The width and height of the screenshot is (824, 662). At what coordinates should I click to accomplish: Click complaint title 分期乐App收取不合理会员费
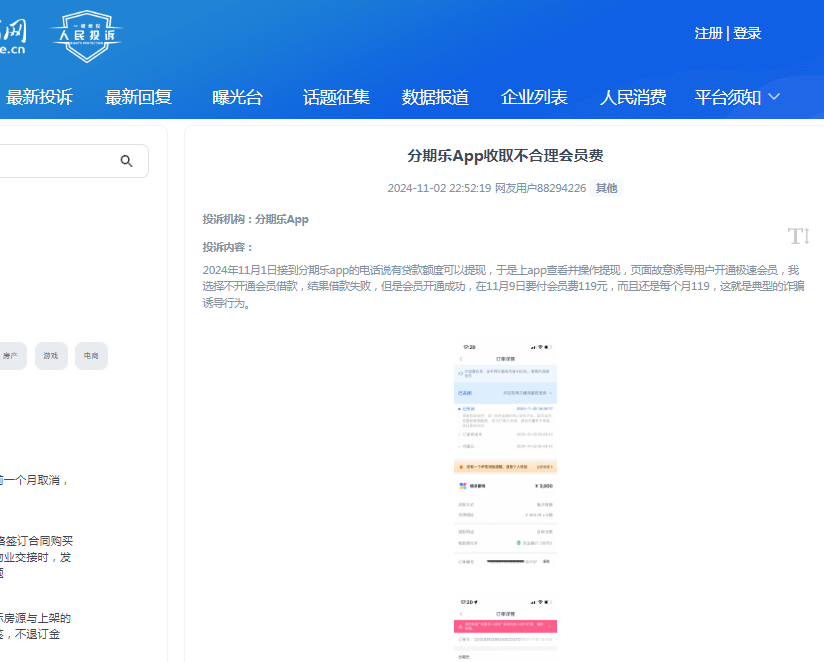pos(505,156)
